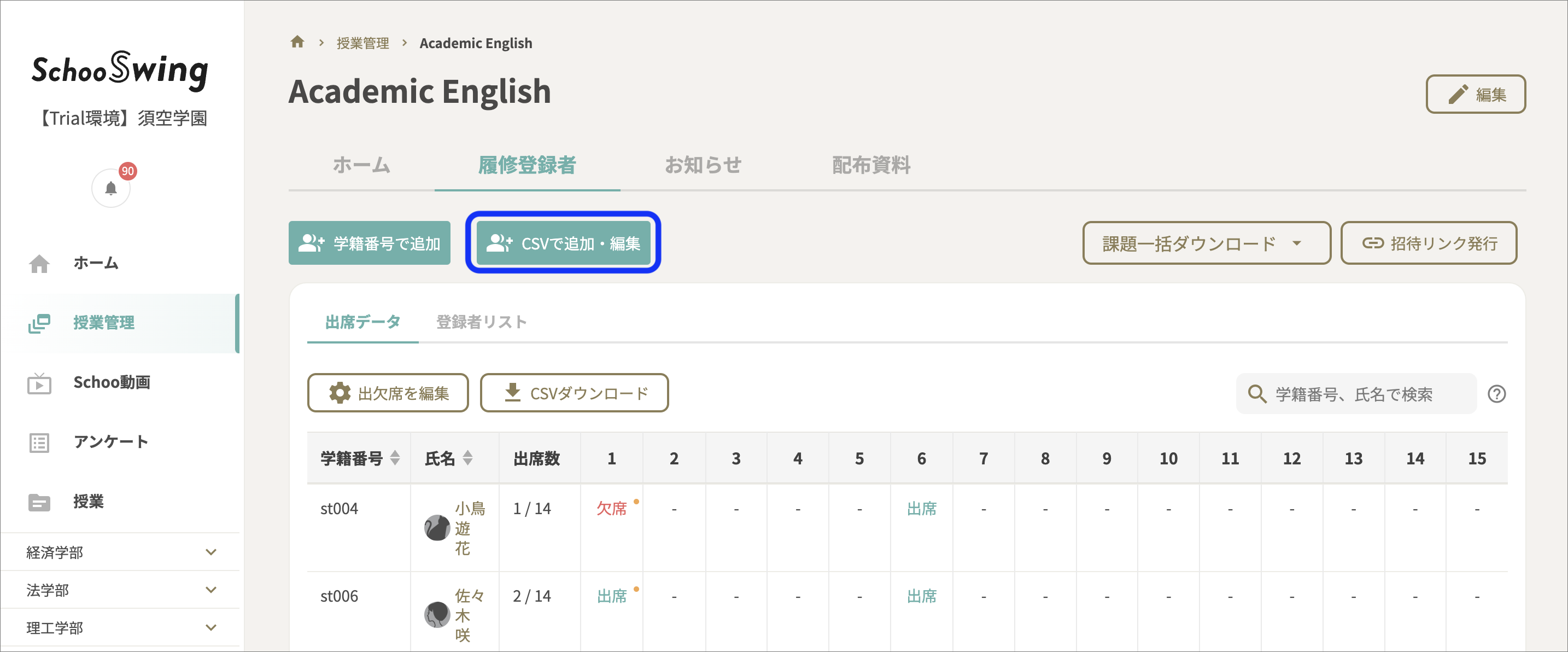1568x652 pixels.
Task: Click the name 小鳥遊花
Action: pos(469,528)
